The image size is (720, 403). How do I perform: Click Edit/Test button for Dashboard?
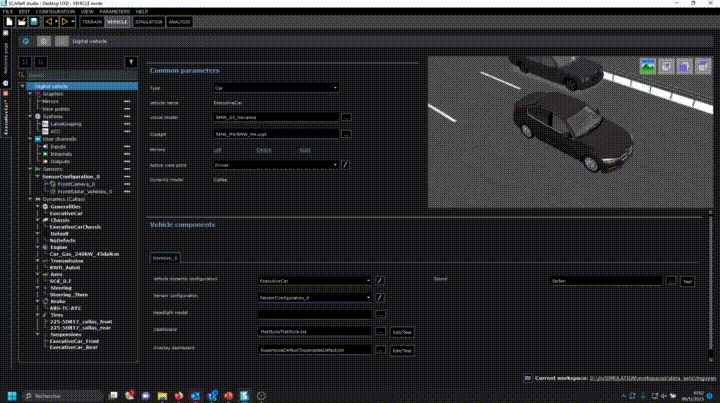pyautogui.click(x=402, y=332)
